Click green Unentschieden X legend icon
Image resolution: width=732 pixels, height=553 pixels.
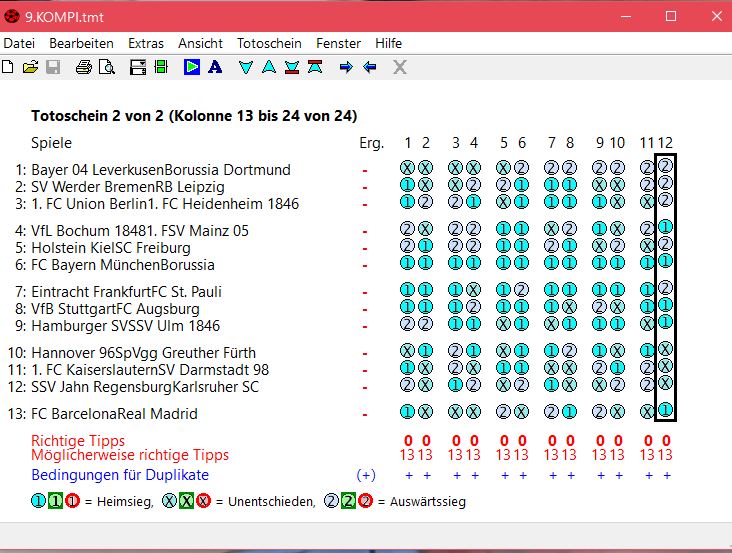186,501
